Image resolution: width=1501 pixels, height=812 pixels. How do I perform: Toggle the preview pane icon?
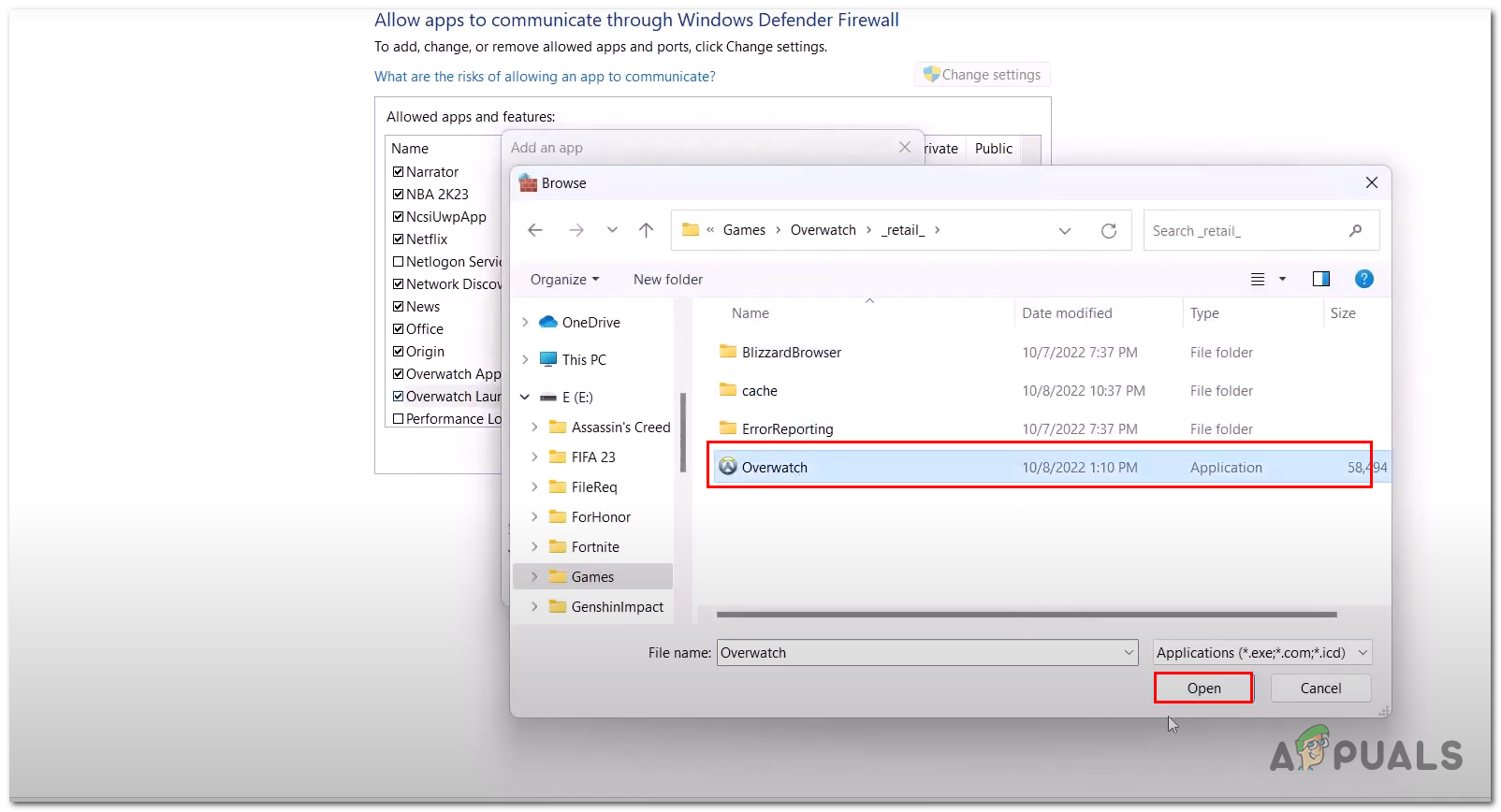point(1320,279)
